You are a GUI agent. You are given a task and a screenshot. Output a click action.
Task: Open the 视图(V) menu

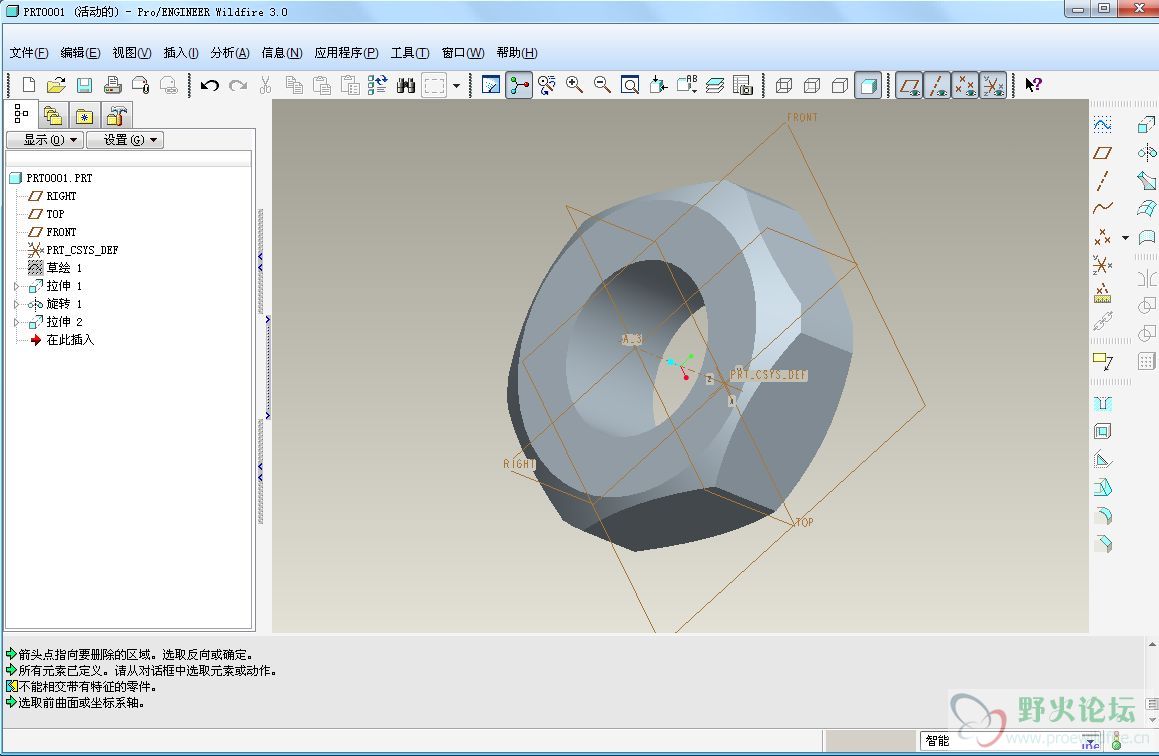132,52
